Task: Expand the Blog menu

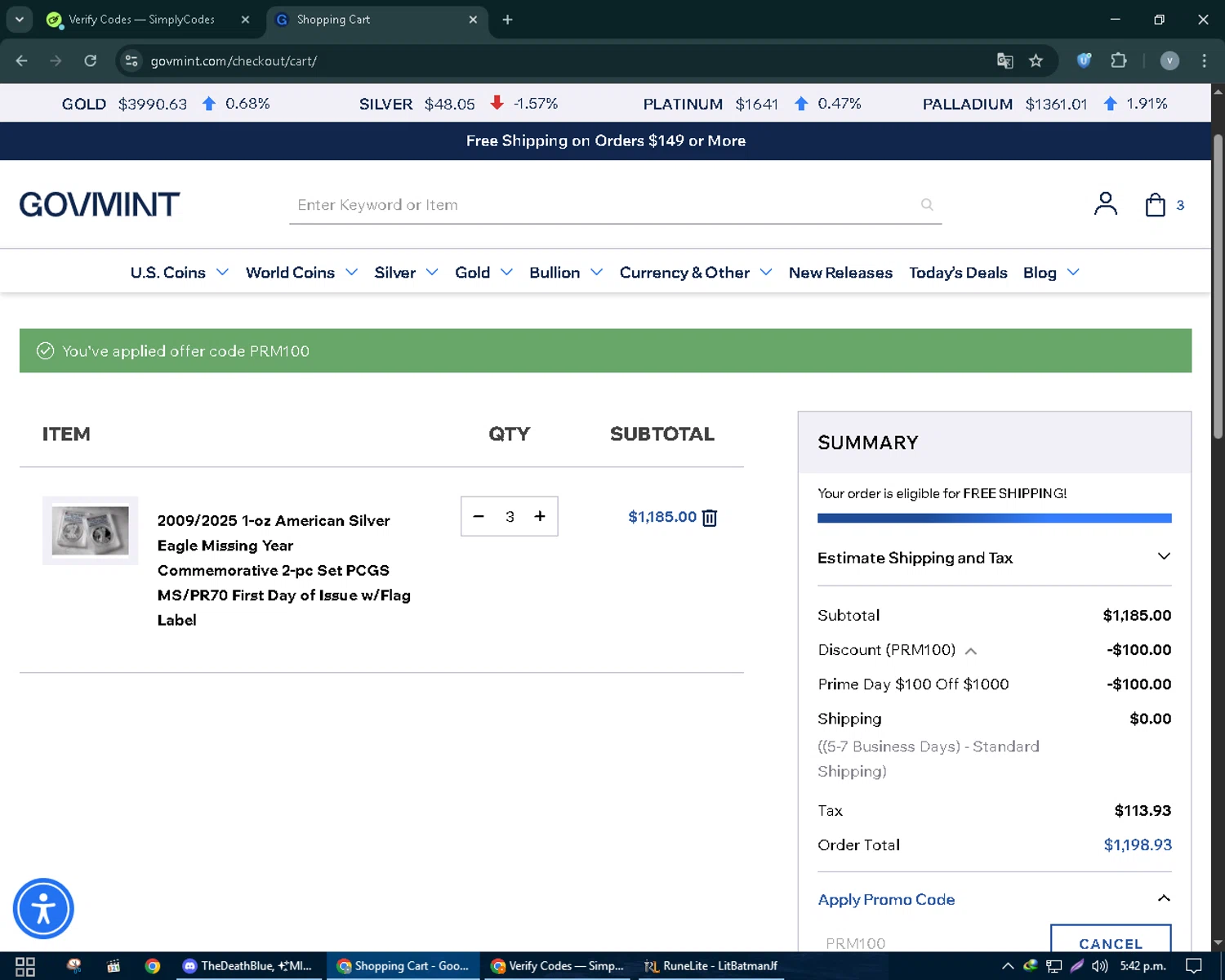Action: (1051, 273)
